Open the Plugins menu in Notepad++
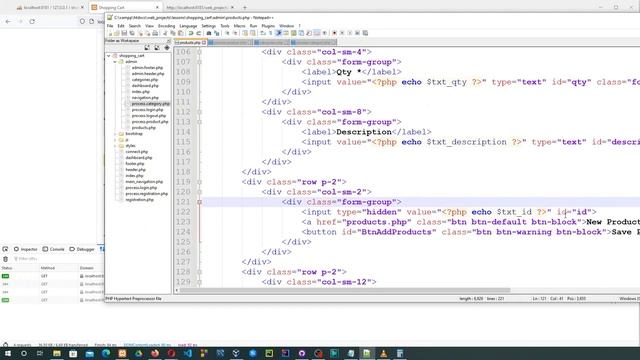The width and height of the screenshot is (640, 360). click(x=268, y=26)
